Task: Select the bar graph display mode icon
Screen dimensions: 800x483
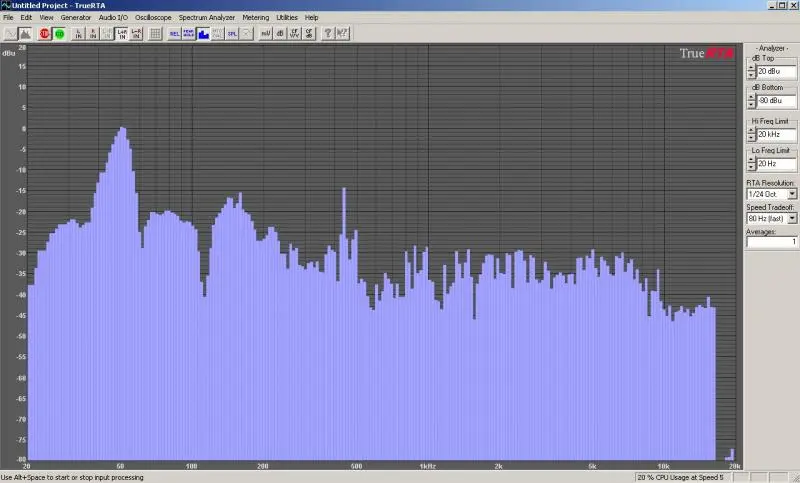Action: click(203, 33)
